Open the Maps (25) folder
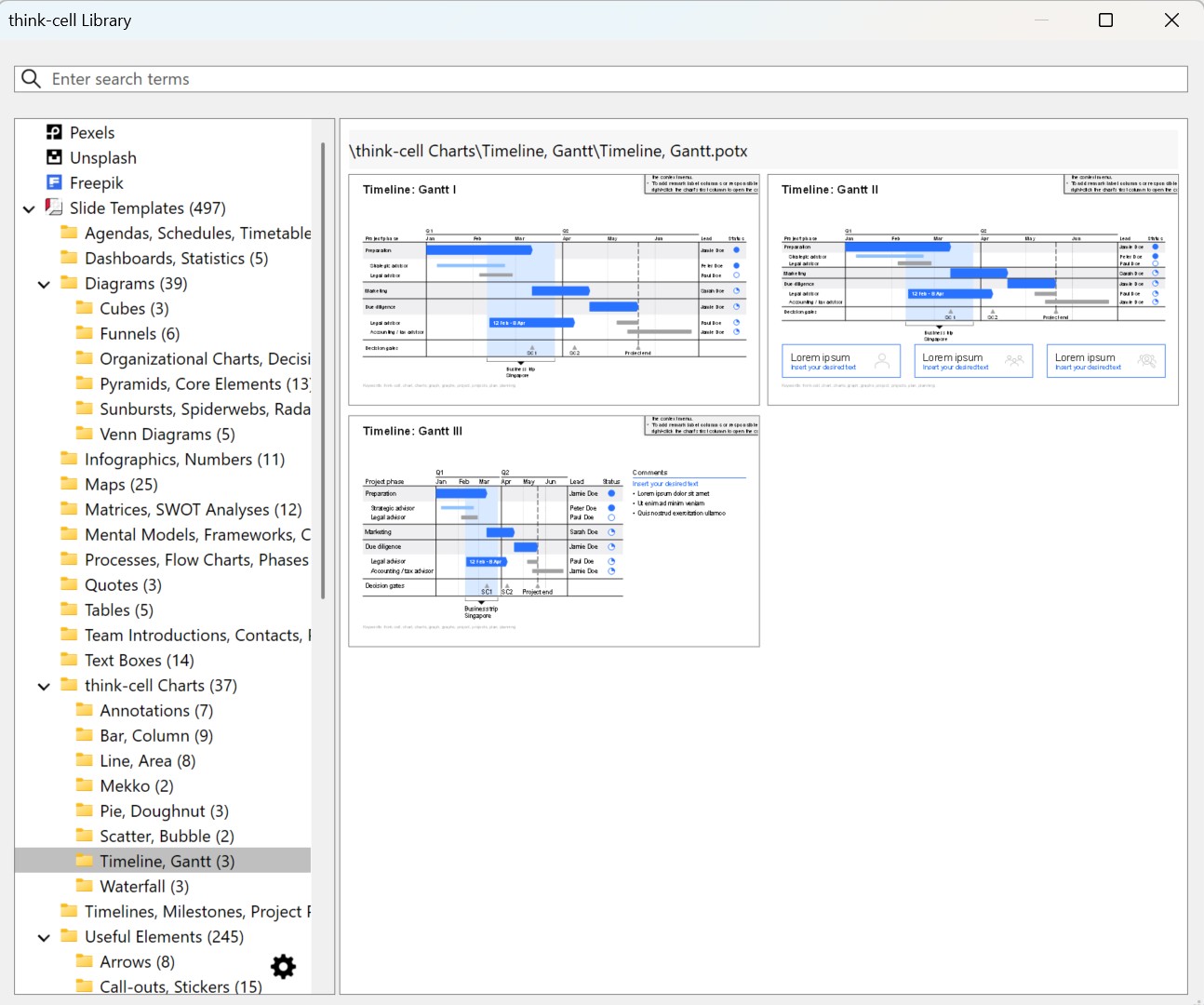1204x1005 pixels. coord(121,484)
